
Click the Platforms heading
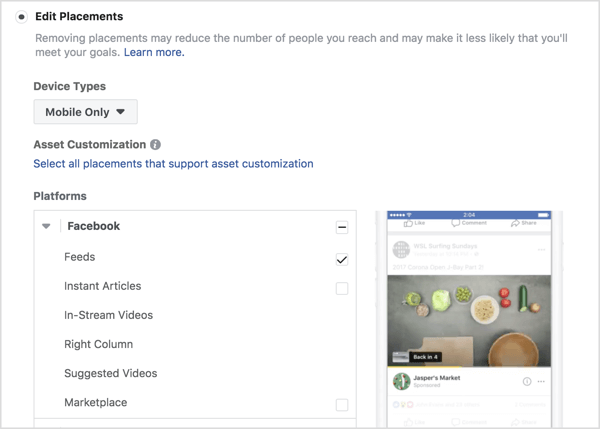[x=60, y=196]
